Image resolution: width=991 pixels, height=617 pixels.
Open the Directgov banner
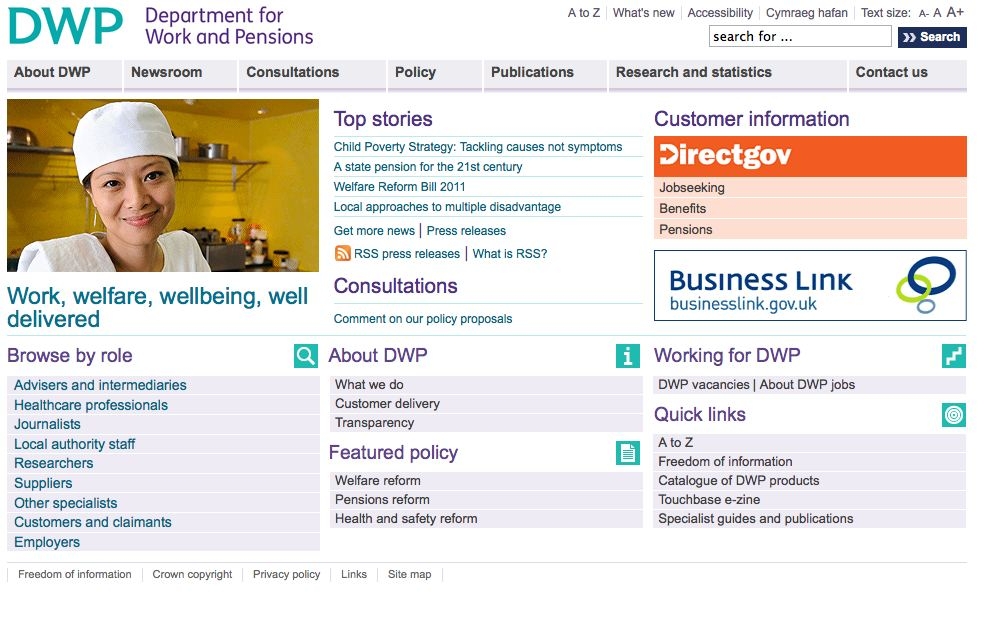(x=810, y=156)
